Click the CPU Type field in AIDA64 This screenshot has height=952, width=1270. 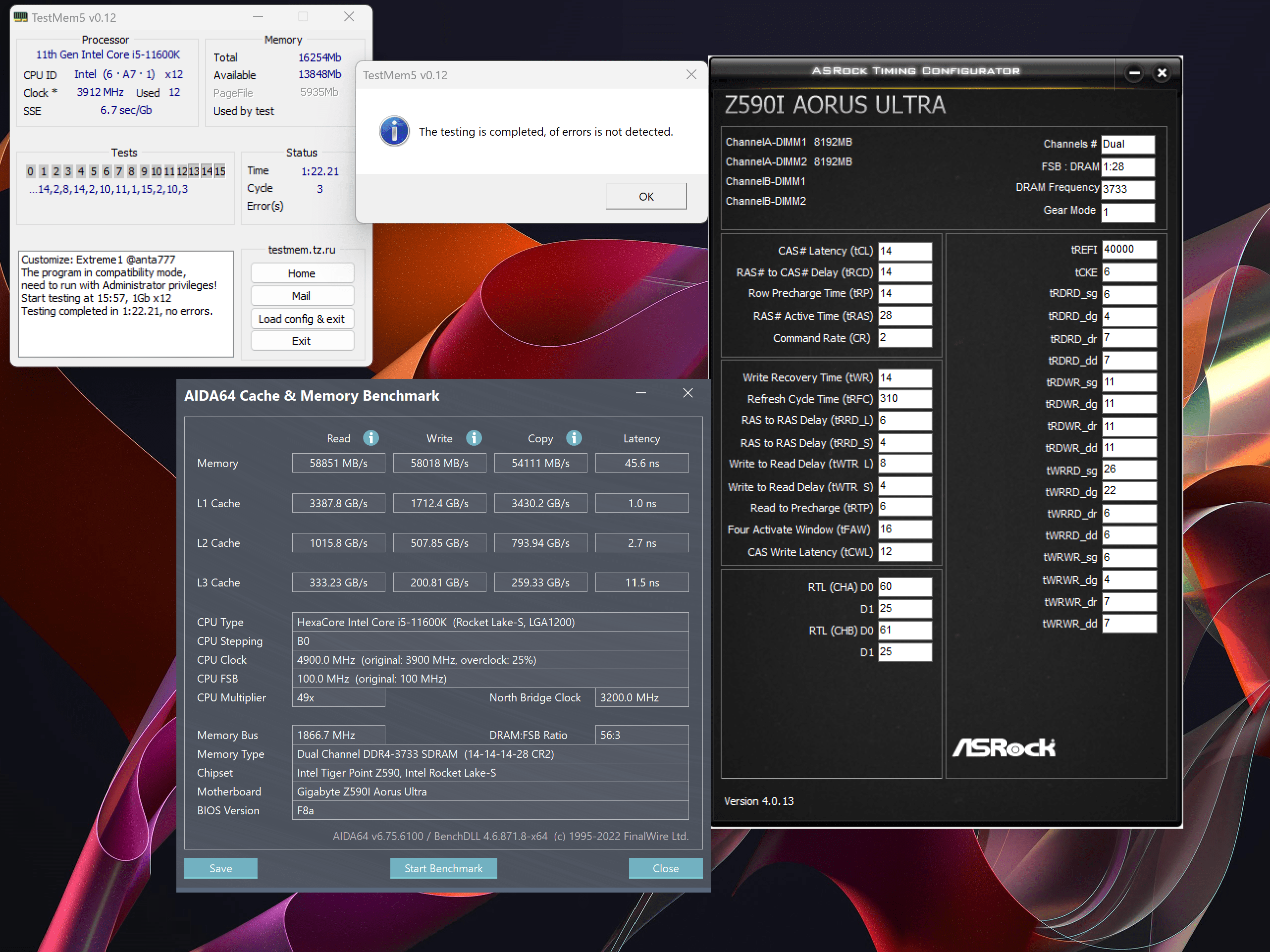(490, 622)
